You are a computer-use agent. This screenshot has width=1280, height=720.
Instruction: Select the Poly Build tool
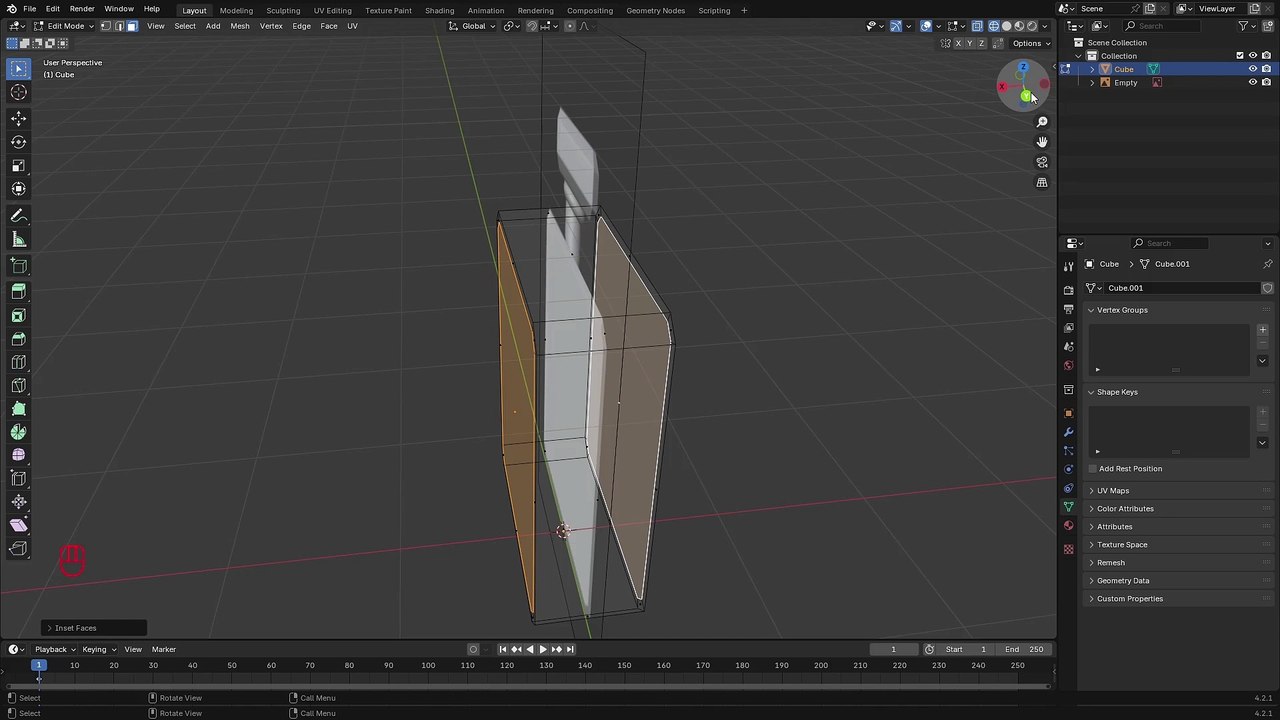[18, 408]
